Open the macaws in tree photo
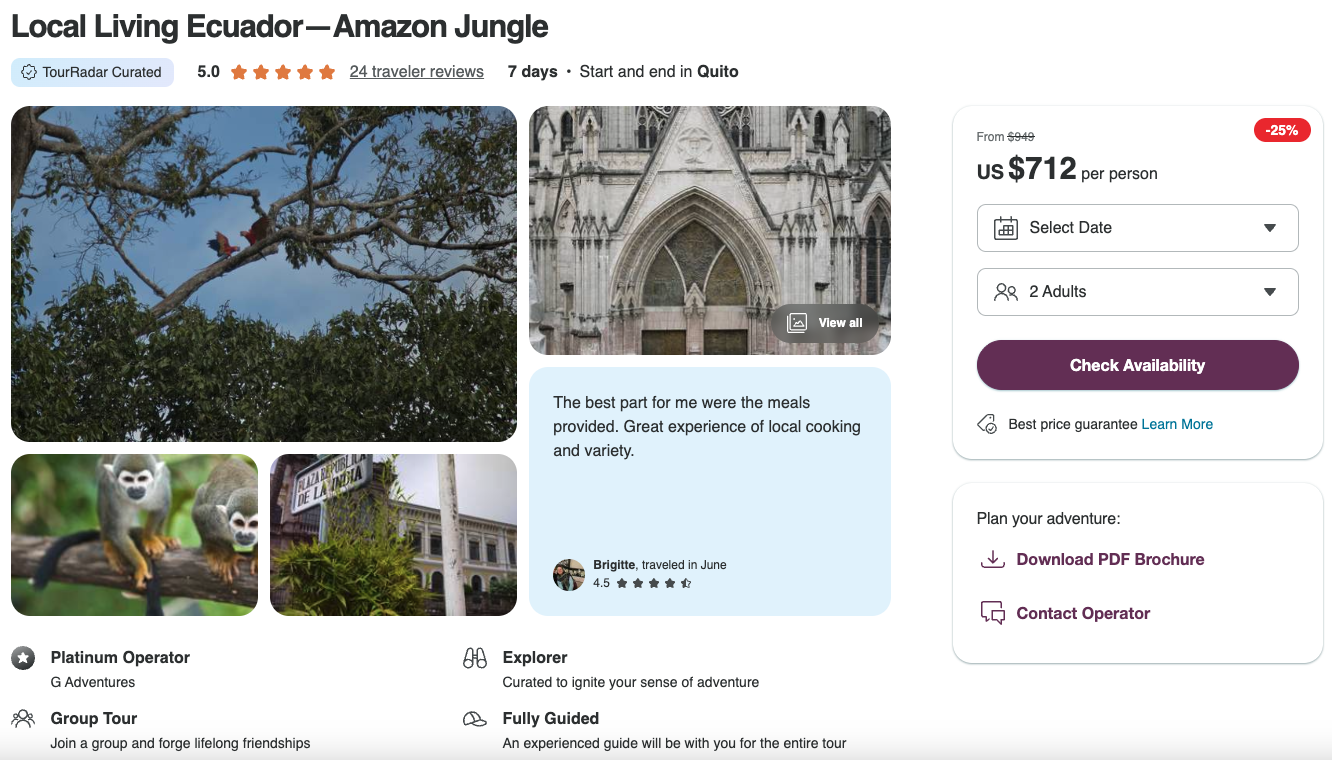 coord(264,273)
